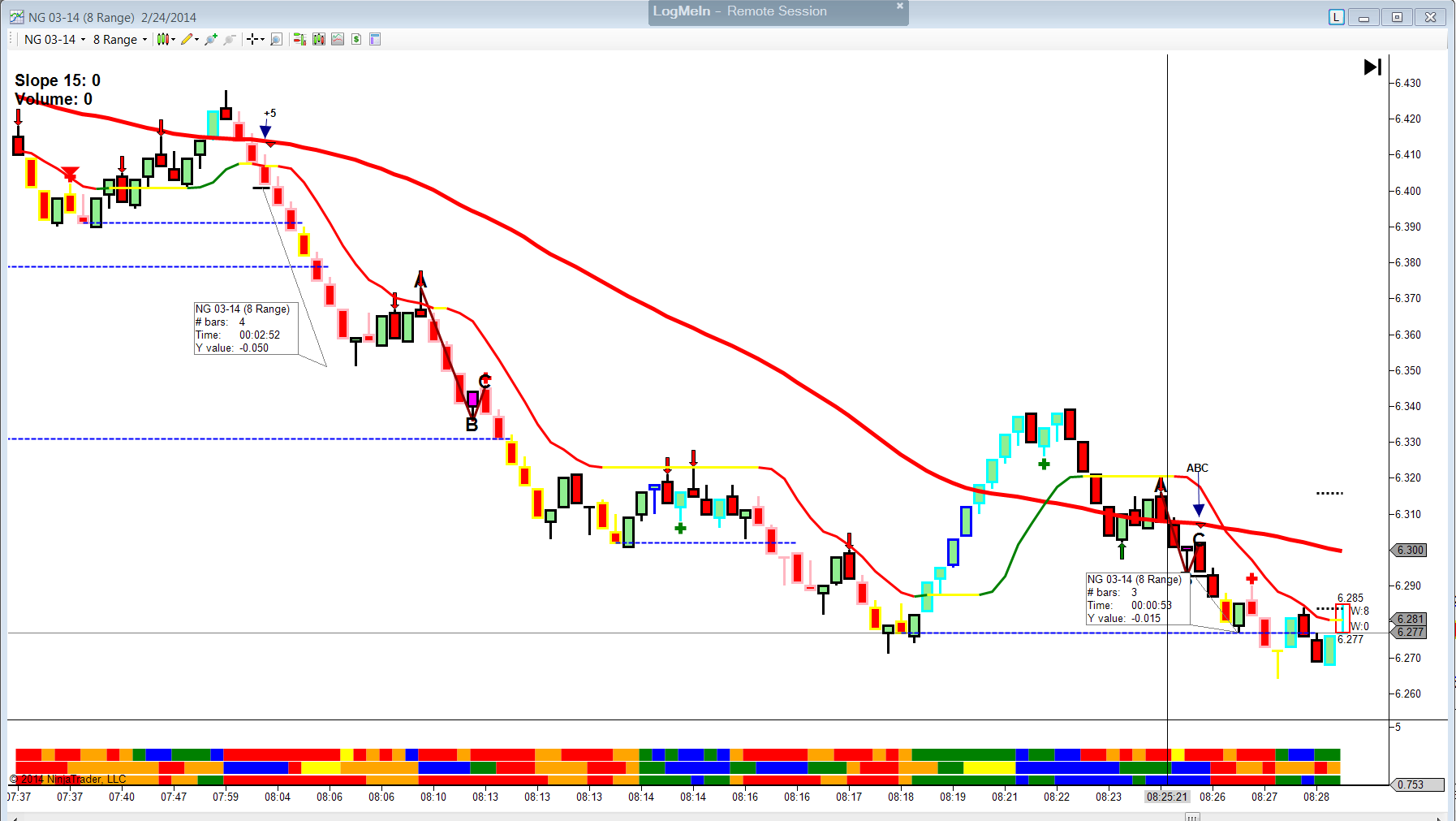
Task: Click the 0.753 indicator value marker
Action: click(x=1419, y=784)
